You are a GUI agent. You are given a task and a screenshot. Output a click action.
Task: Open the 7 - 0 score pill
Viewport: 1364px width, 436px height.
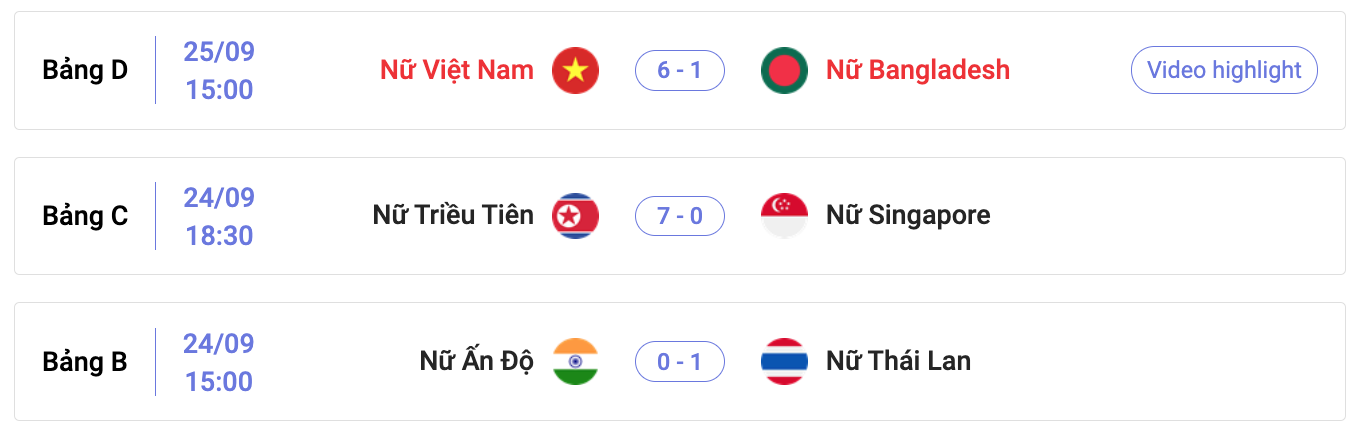(680, 216)
